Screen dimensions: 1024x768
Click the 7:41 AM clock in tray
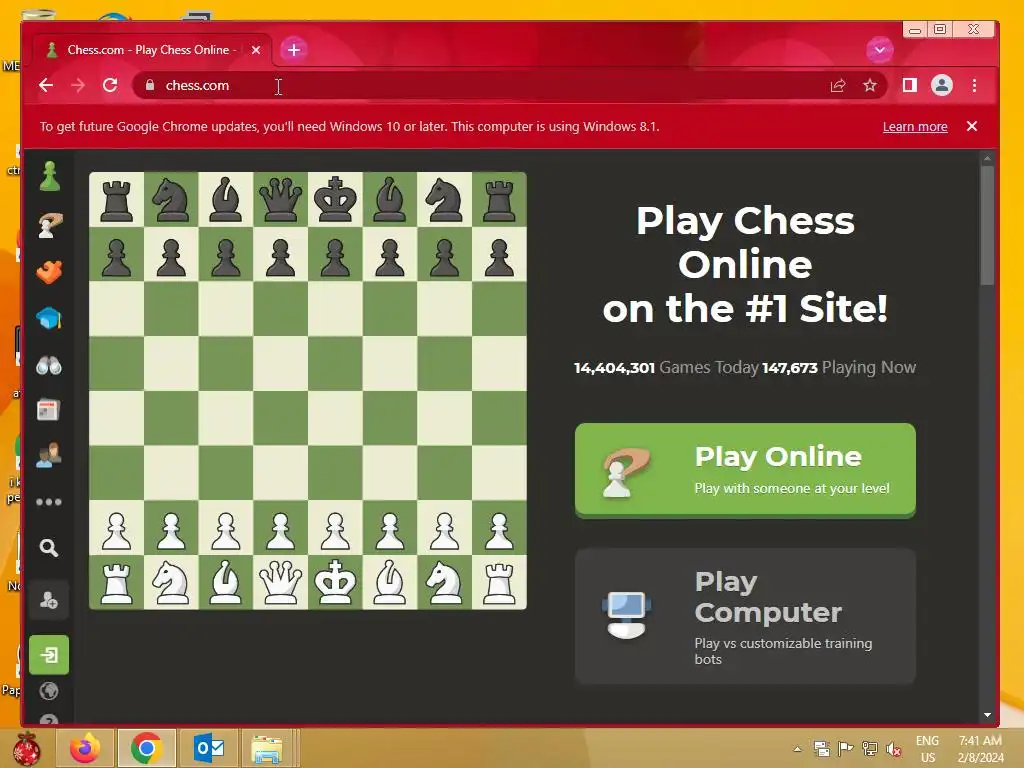[980, 749]
